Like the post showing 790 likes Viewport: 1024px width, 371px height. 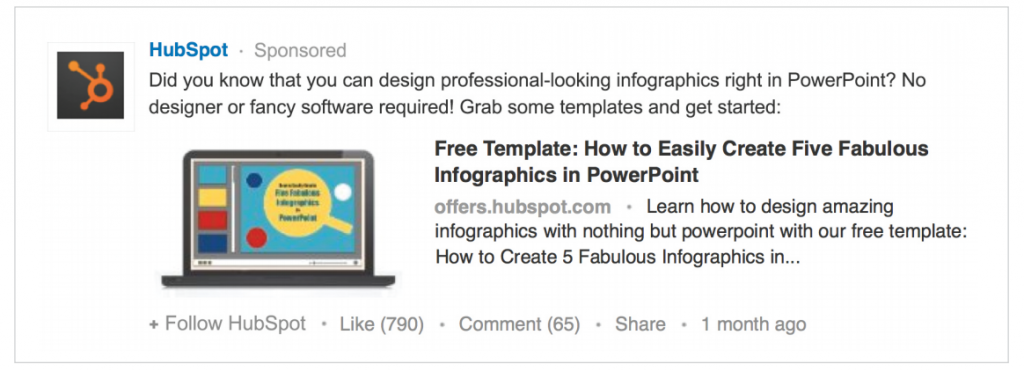point(381,324)
